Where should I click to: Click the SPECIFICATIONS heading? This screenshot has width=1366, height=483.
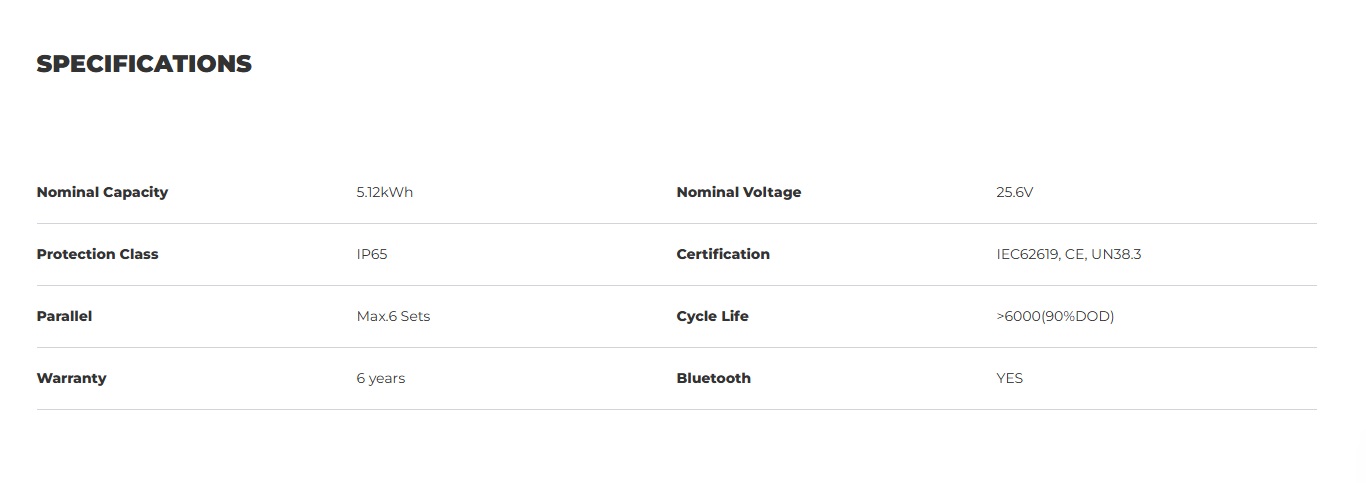(144, 64)
